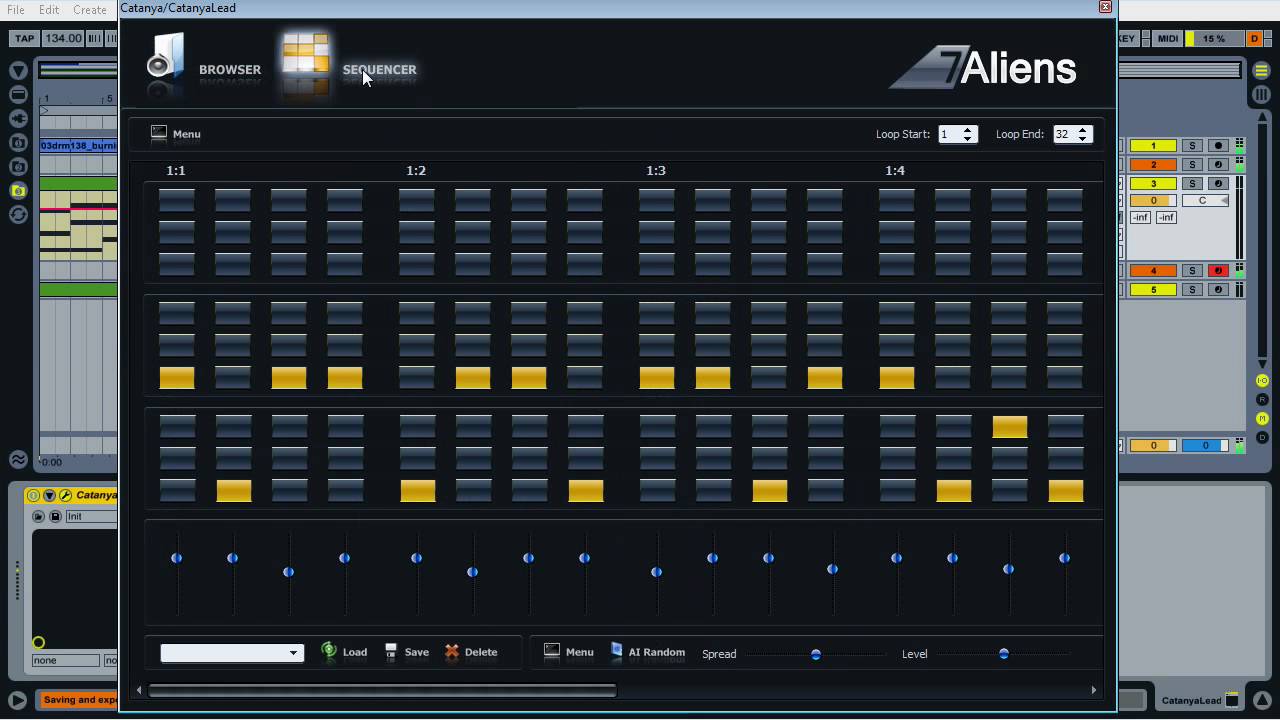Open the first File Browser folder icon
1280x720 pixels.
coord(18,142)
